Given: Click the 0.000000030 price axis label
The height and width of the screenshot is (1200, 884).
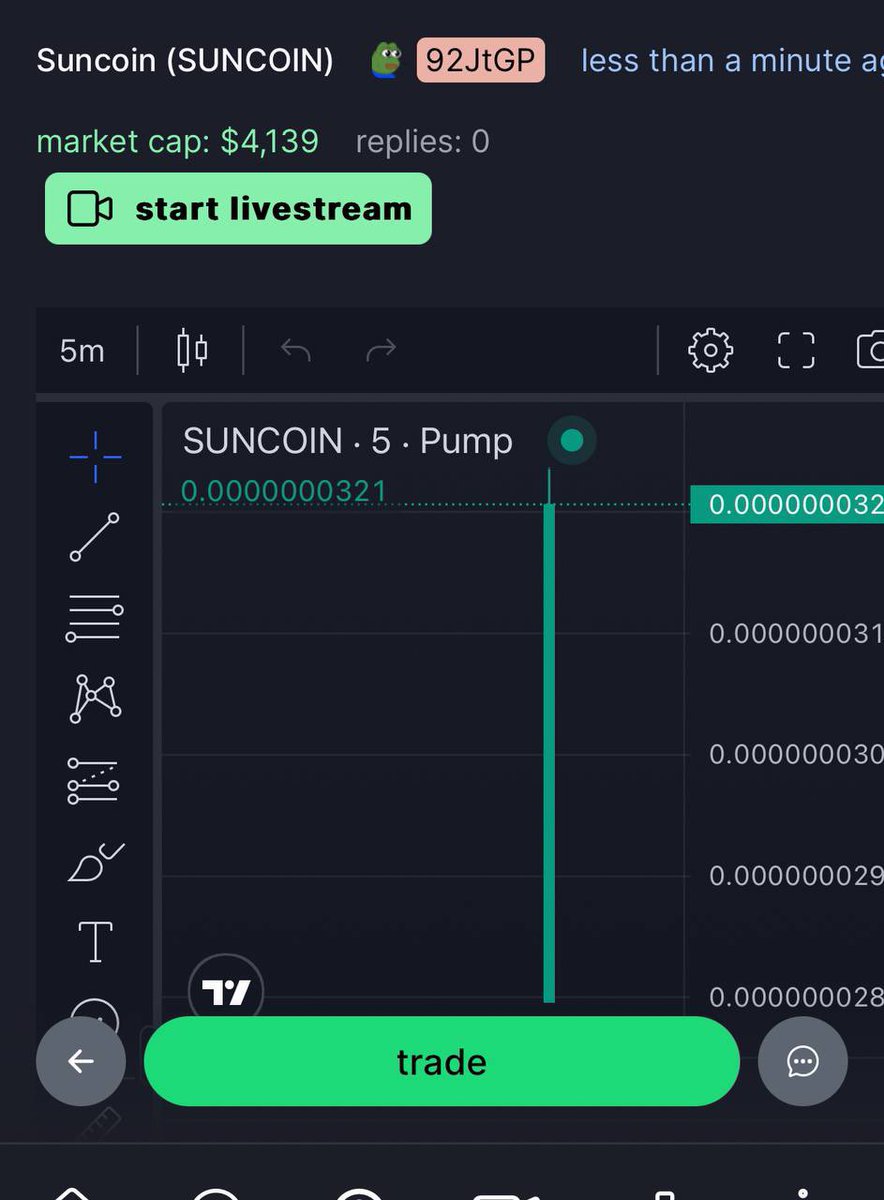Looking at the screenshot, I should click(796, 754).
